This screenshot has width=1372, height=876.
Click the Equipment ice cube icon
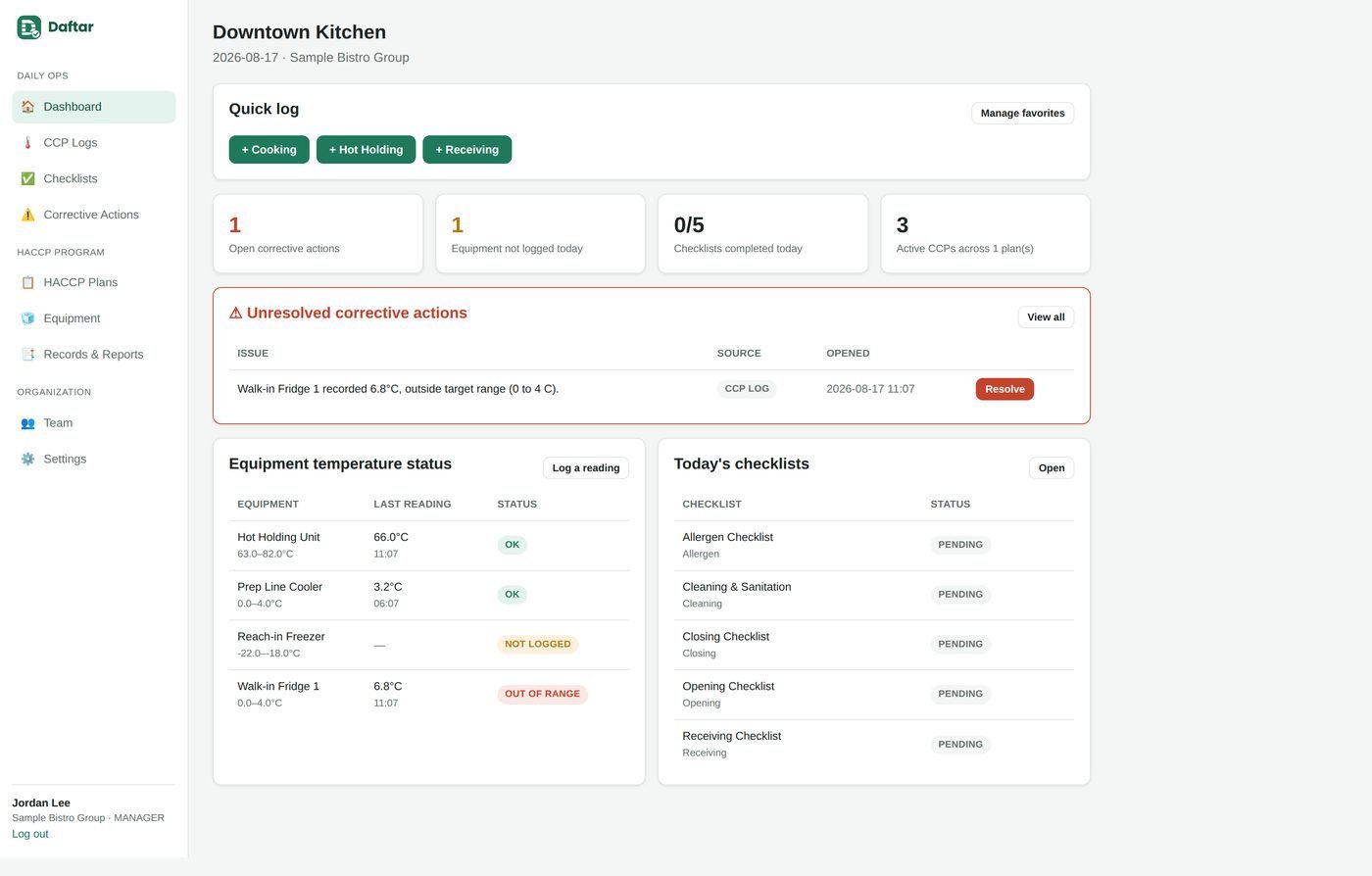(x=27, y=318)
